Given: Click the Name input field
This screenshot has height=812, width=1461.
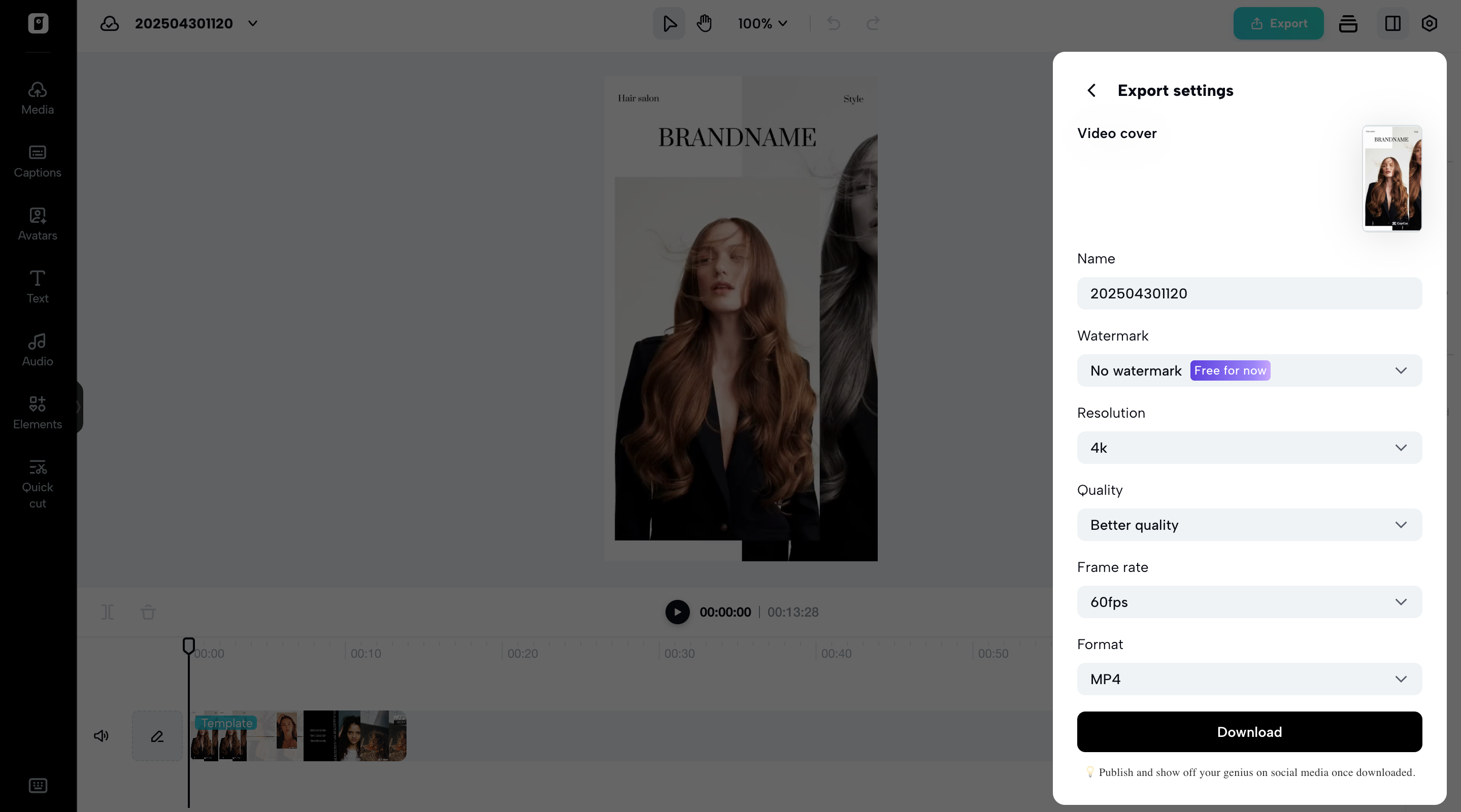Looking at the screenshot, I should (x=1249, y=294).
